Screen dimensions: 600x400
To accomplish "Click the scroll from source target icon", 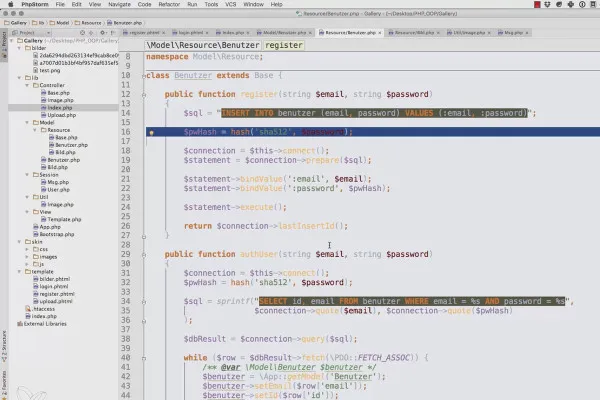I will pos(82,33).
